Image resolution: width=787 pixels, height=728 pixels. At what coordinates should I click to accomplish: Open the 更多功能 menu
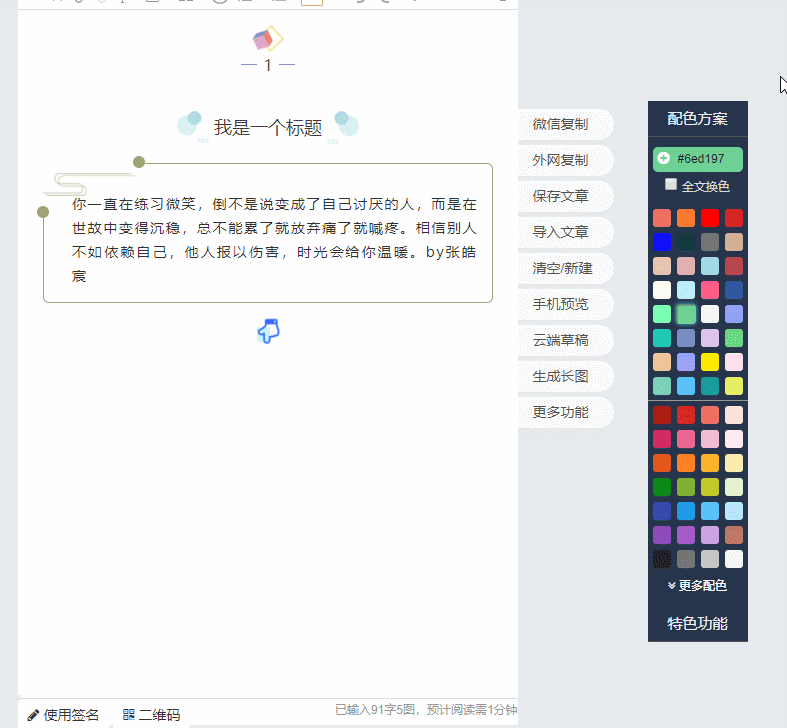click(x=561, y=412)
